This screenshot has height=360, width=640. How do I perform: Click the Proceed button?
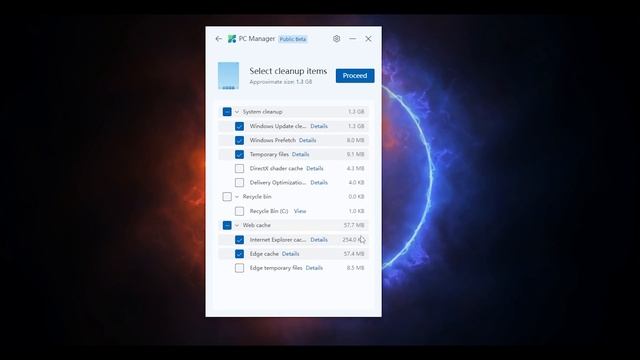point(355,76)
